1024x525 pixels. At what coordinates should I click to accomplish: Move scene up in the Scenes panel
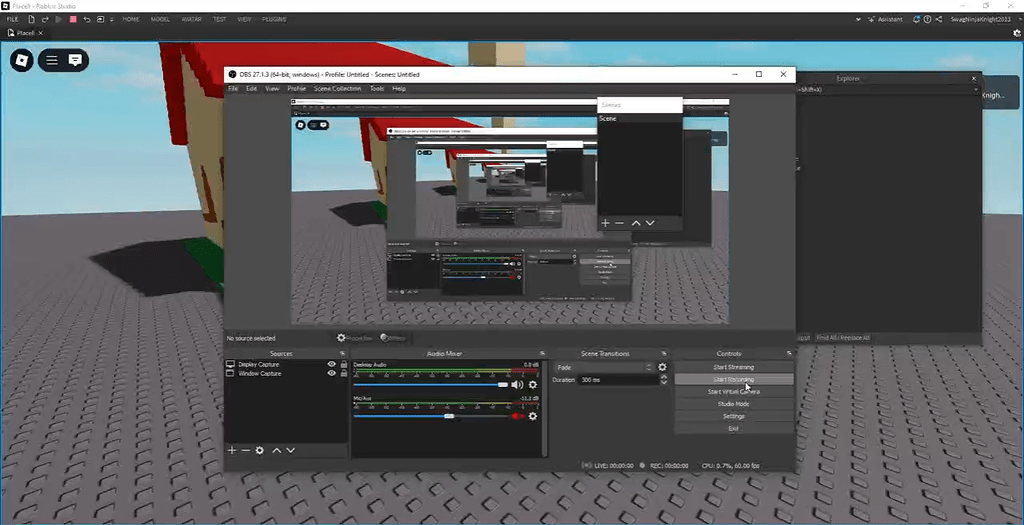[x=636, y=223]
